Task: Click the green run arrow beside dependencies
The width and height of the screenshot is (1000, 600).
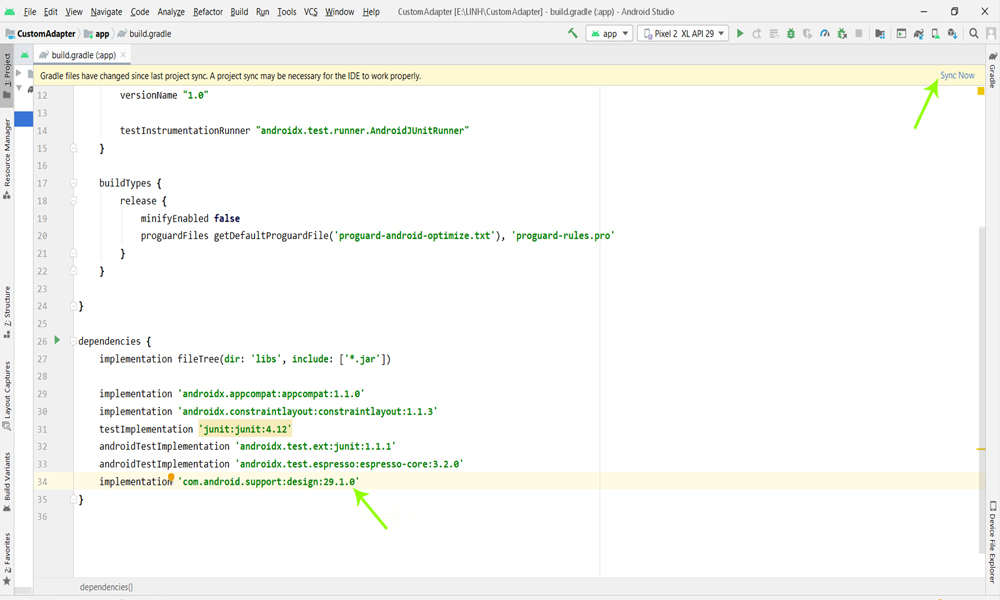Action: 57,340
